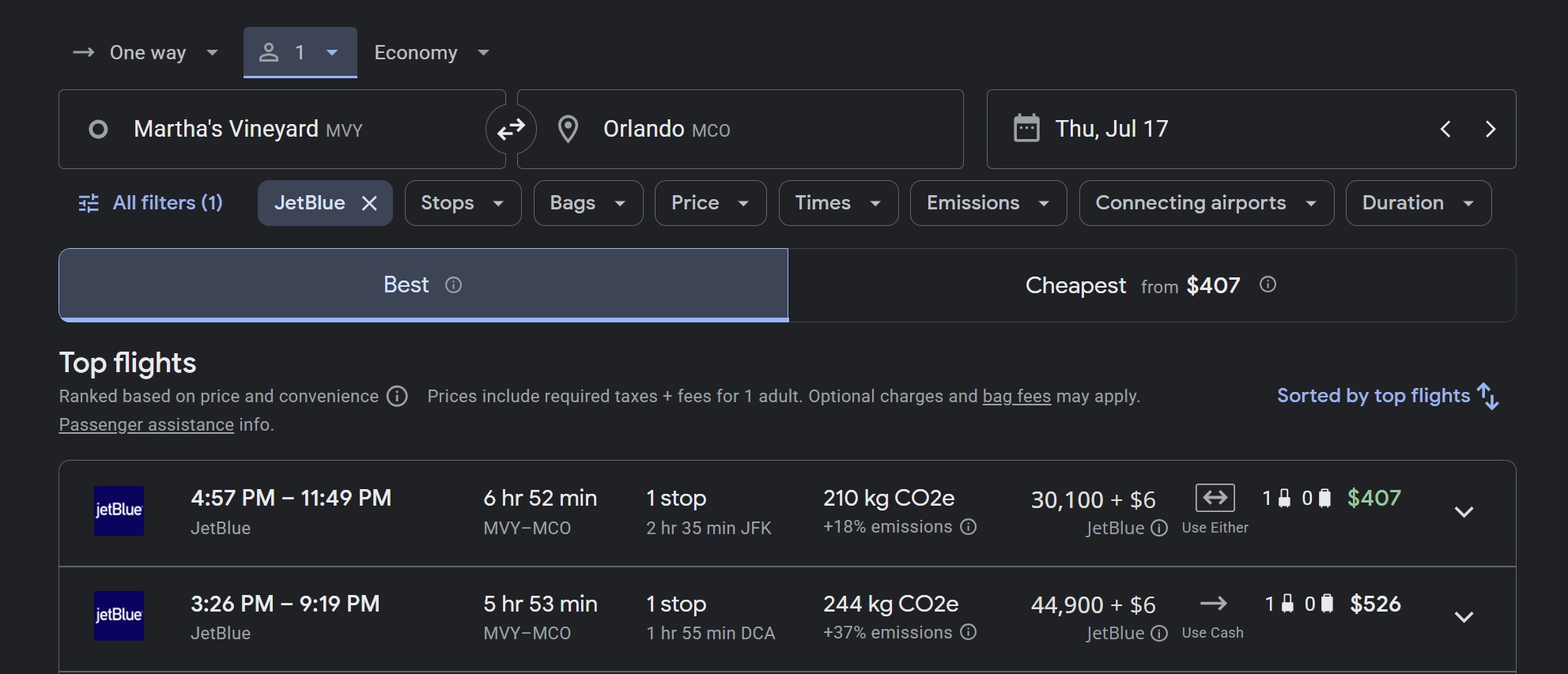Open the bag fees link
This screenshot has width=1568, height=674.
[1017, 397]
